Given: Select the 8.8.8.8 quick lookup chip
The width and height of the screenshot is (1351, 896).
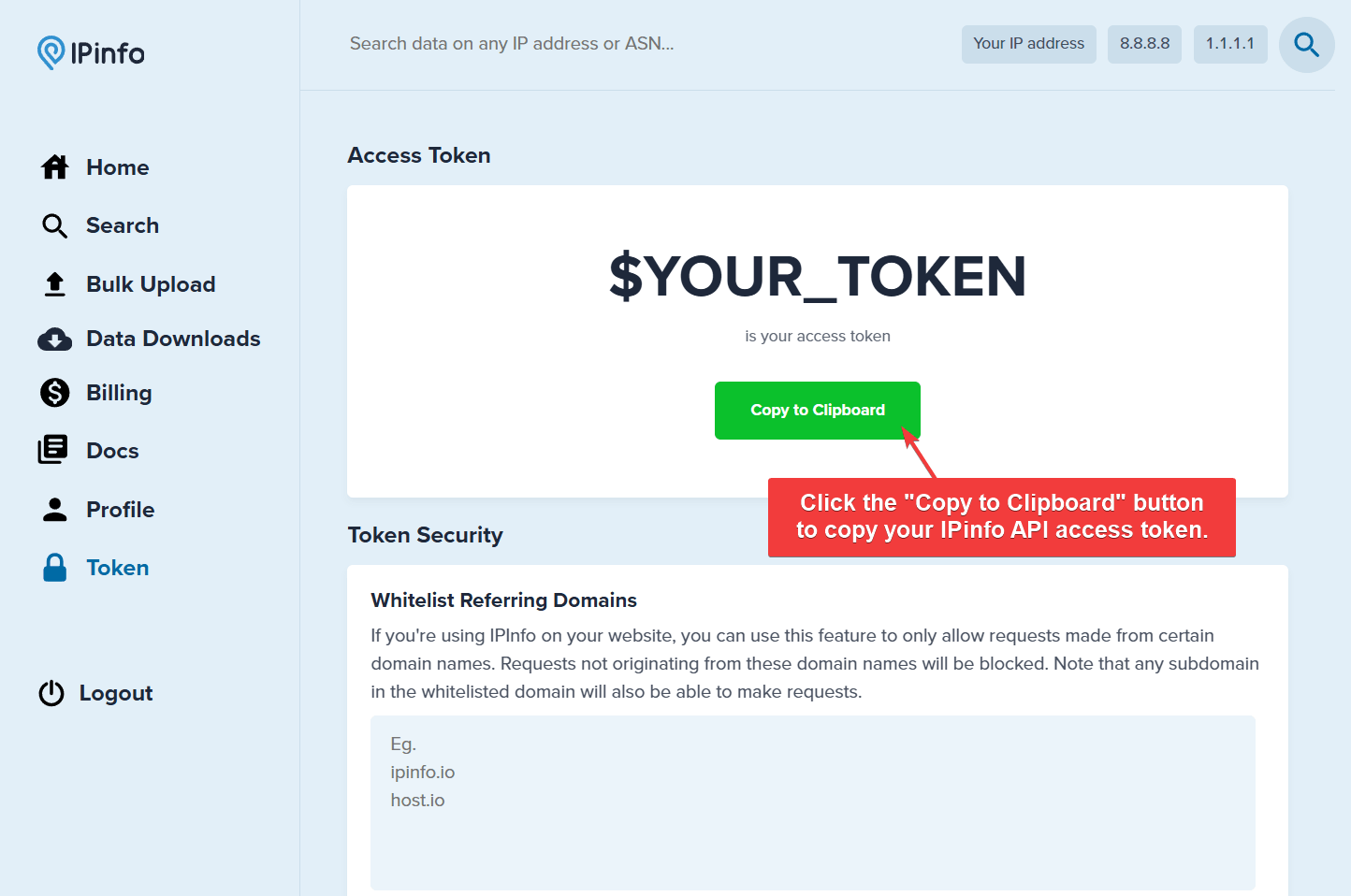Looking at the screenshot, I should pos(1144,44).
